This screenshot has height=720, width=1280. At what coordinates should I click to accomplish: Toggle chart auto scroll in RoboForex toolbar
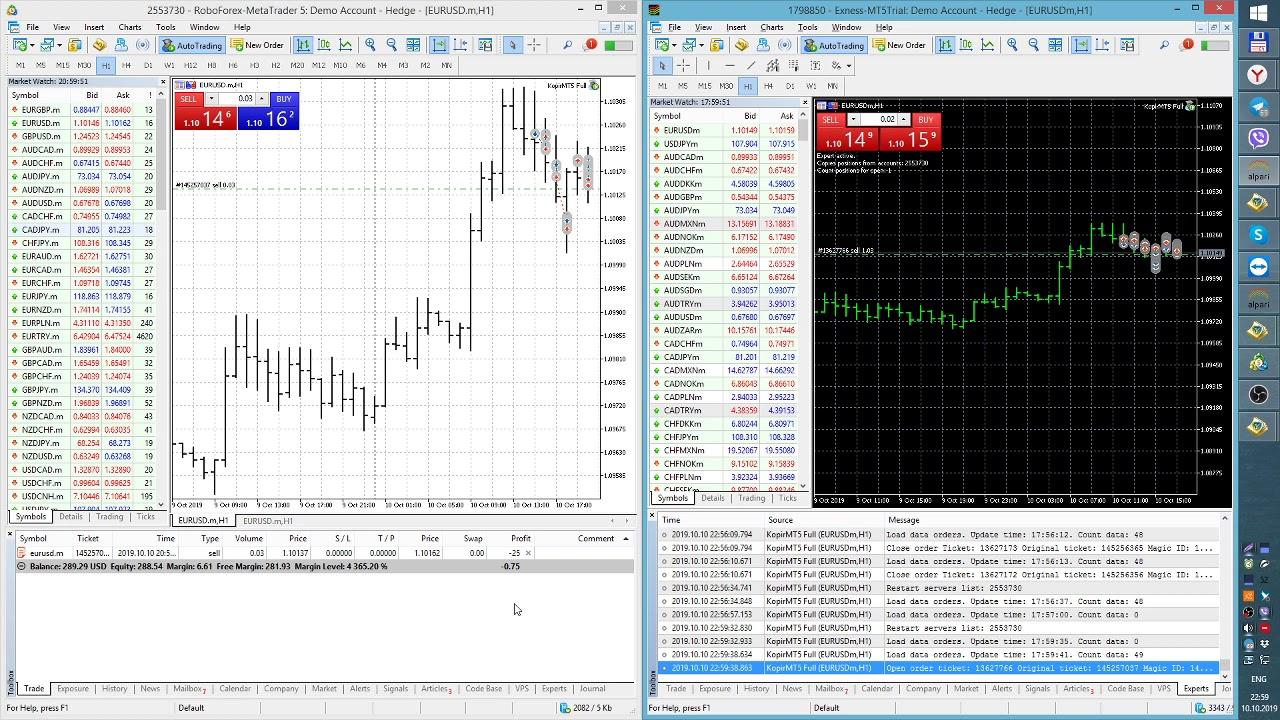(439, 45)
